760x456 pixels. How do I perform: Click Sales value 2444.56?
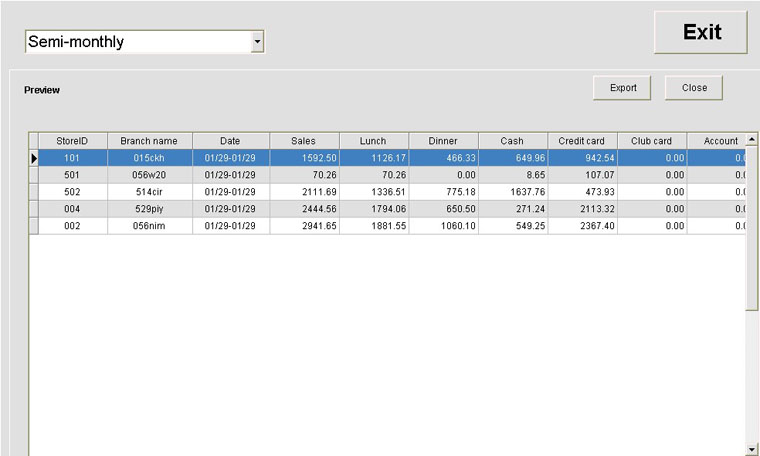(x=304, y=209)
